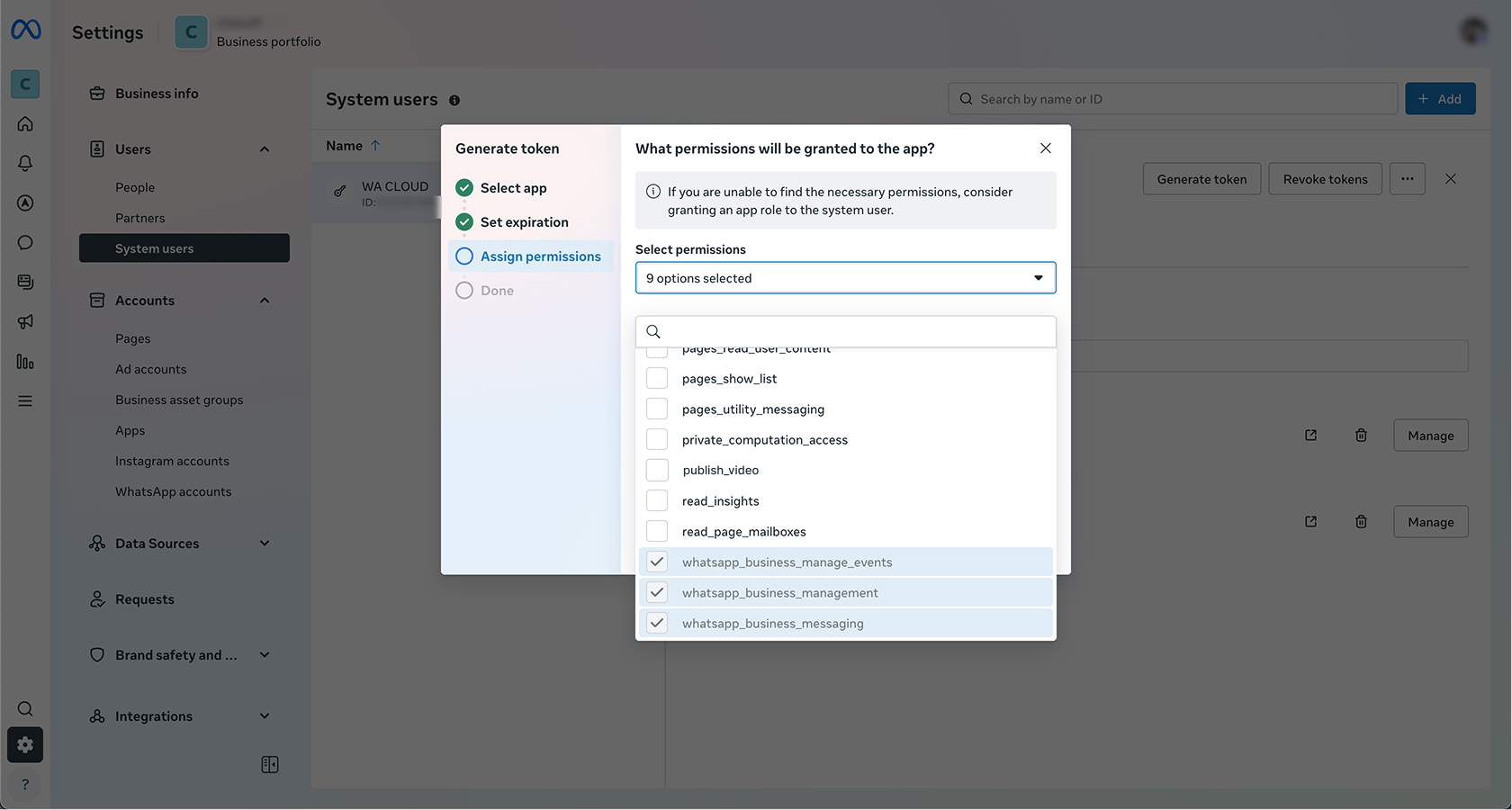The height and width of the screenshot is (810, 1512).
Task: Expand the Data Sources section
Action: click(265, 544)
